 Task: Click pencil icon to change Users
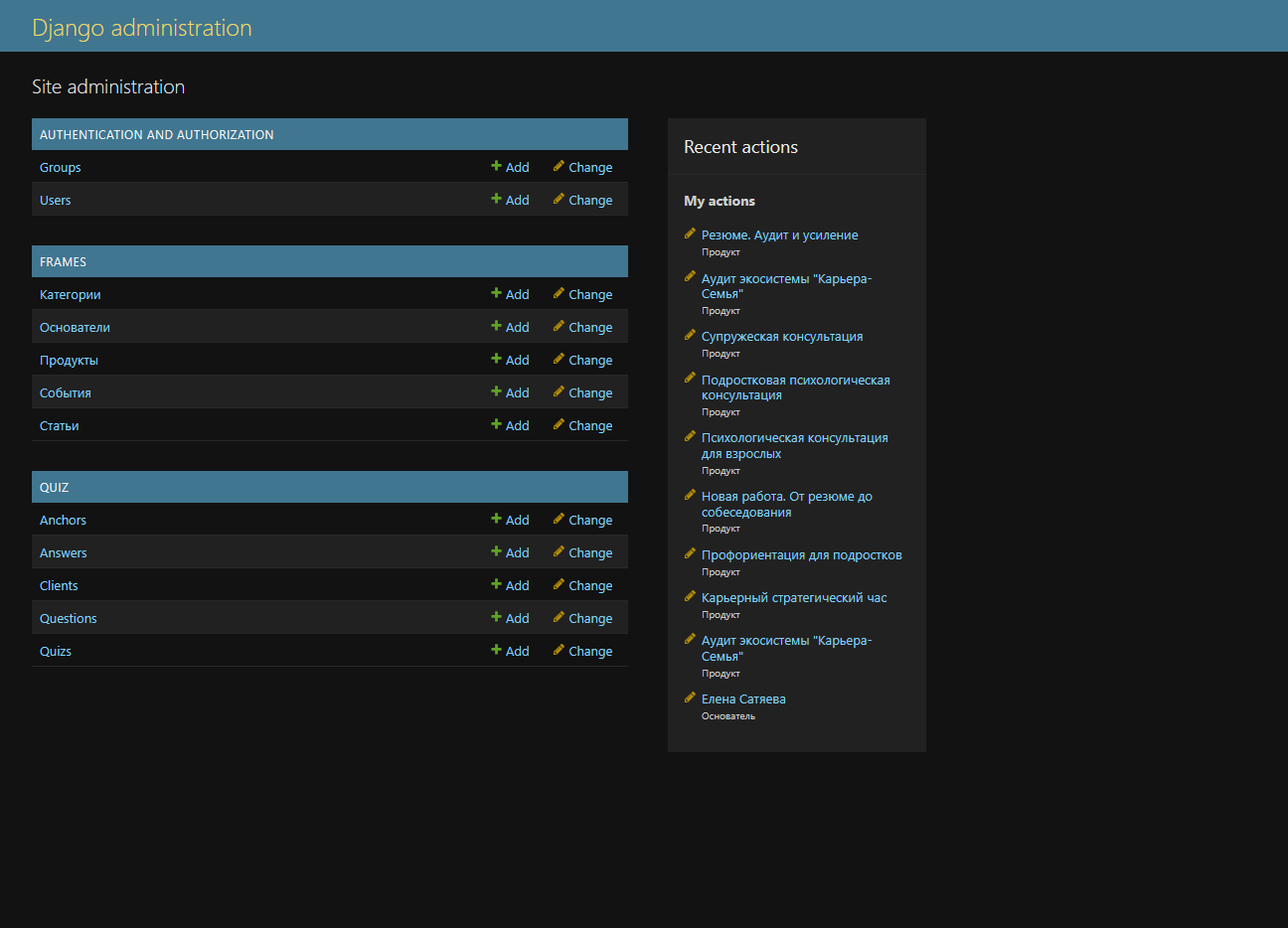[x=559, y=199]
